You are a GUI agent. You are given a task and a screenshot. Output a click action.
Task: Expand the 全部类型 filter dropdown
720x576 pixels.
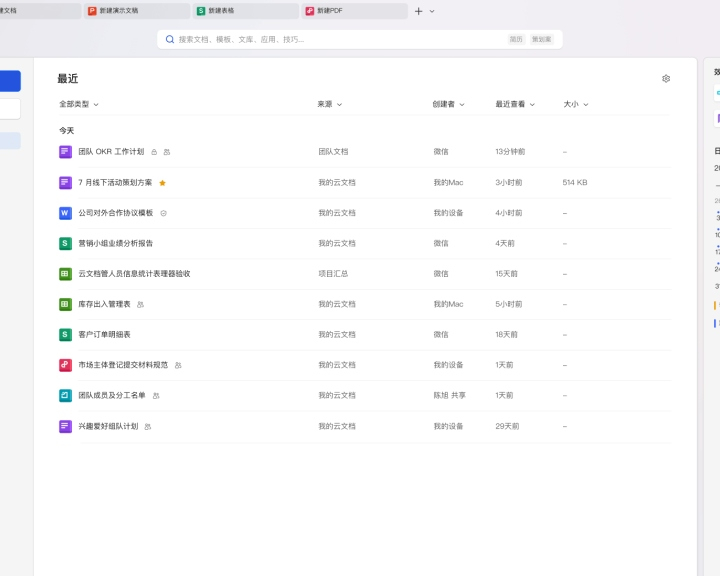79,104
